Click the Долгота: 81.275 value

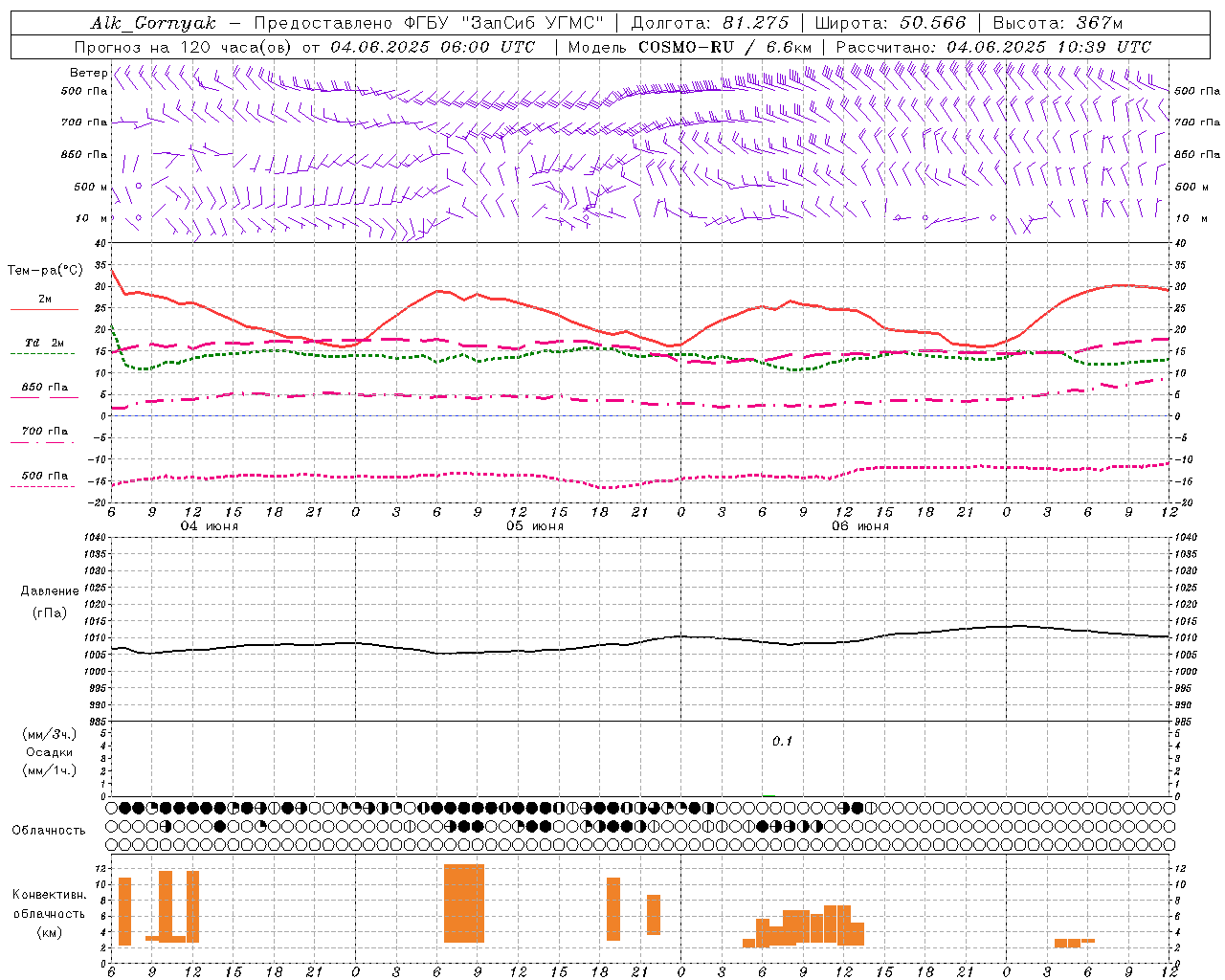click(x=710, y=23)
